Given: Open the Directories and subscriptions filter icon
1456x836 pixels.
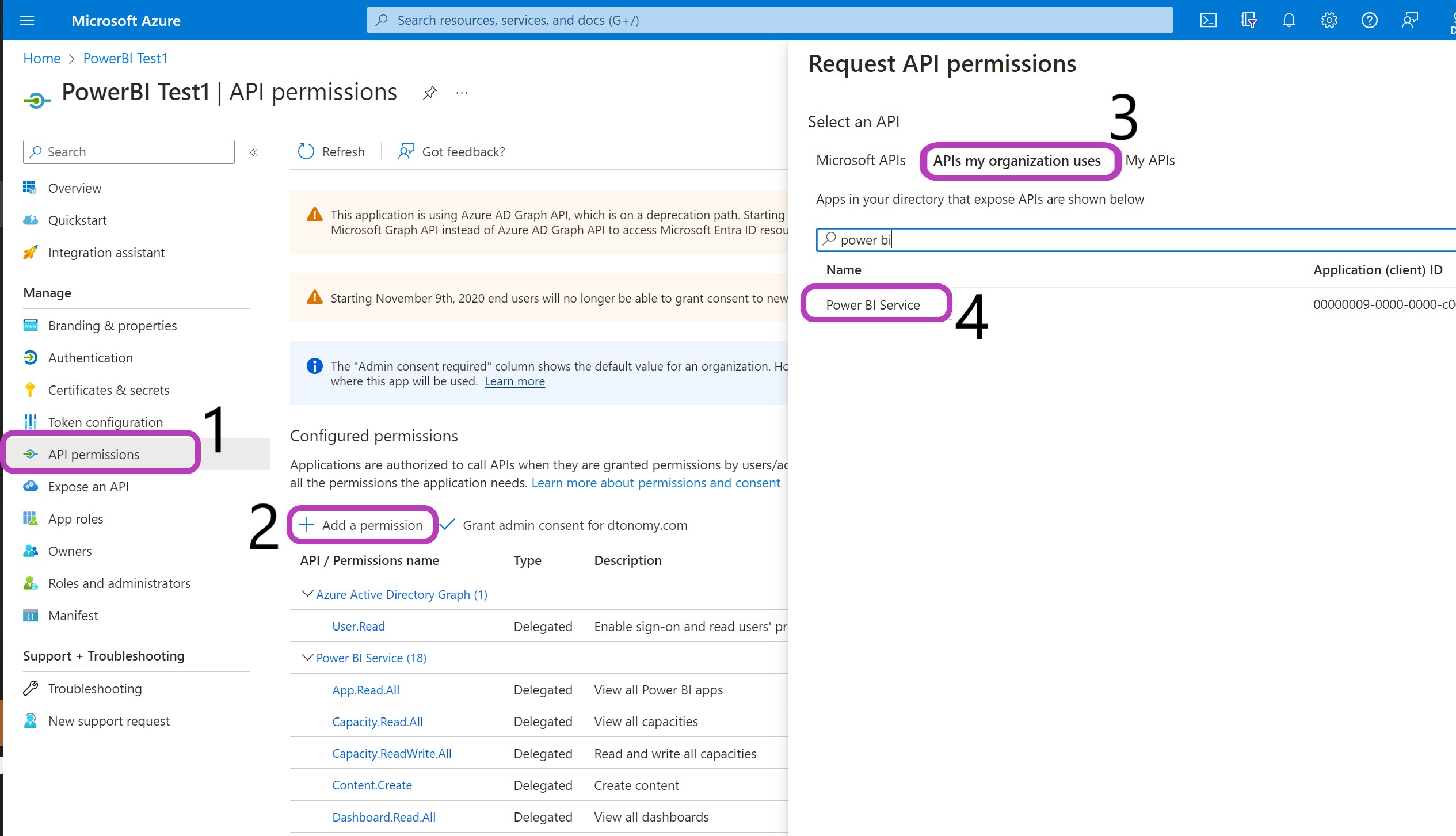Looking at the screenshot, I should (1248, 21).
